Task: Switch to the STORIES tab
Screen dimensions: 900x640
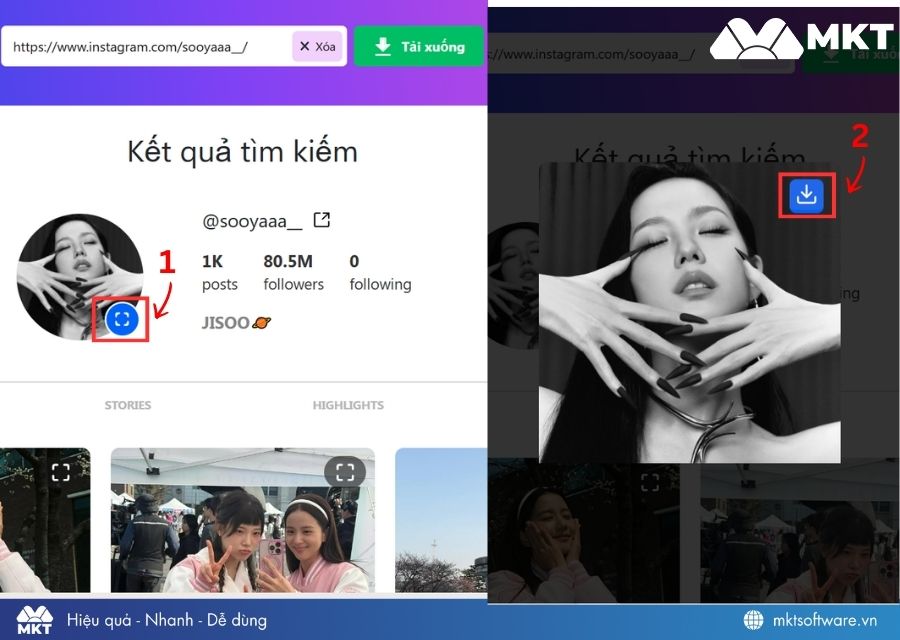Action: click(126, 405)
